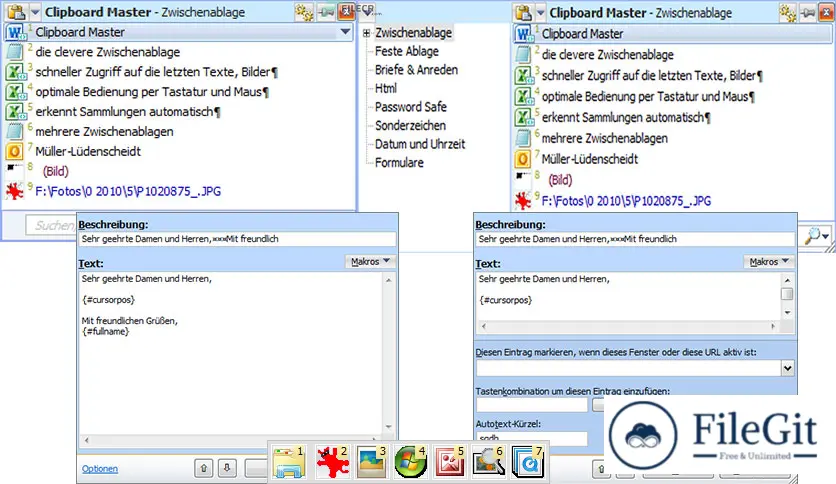This screenshot has width=836, height=484.
Task: Open the Makros dropdown in right editor
Action: point(768,262)
